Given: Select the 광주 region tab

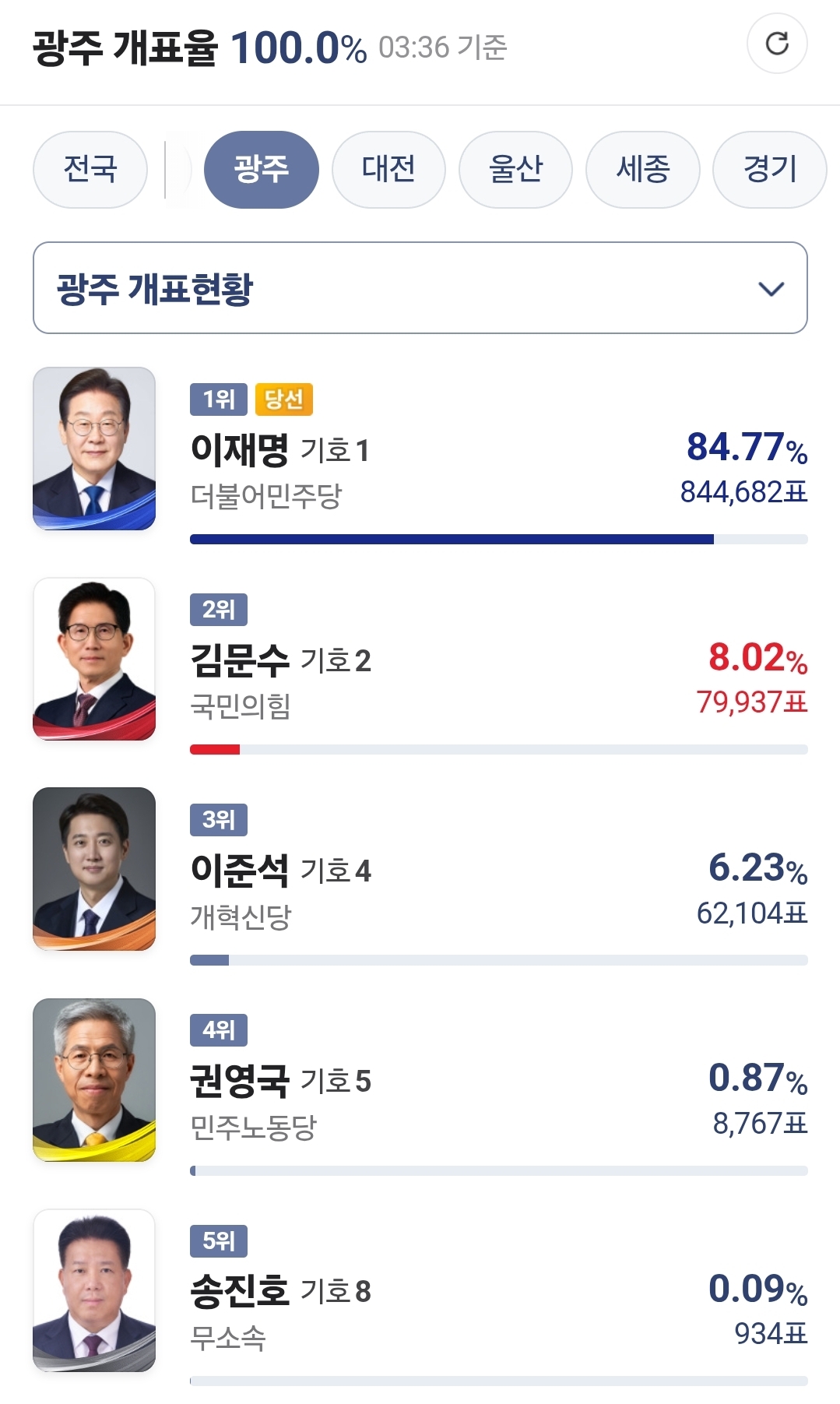Looking at the screenshot, I should (x=261, y=169).
